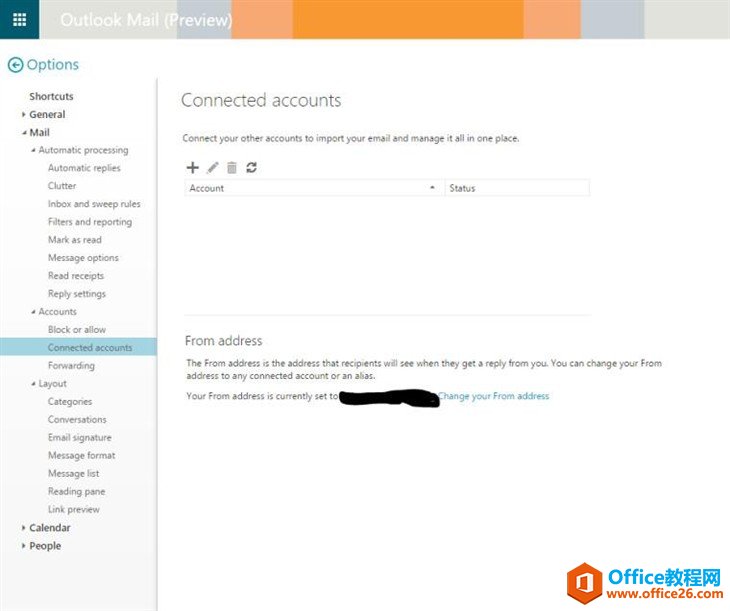Open Filters and reporting

click(x=90, y=222)
